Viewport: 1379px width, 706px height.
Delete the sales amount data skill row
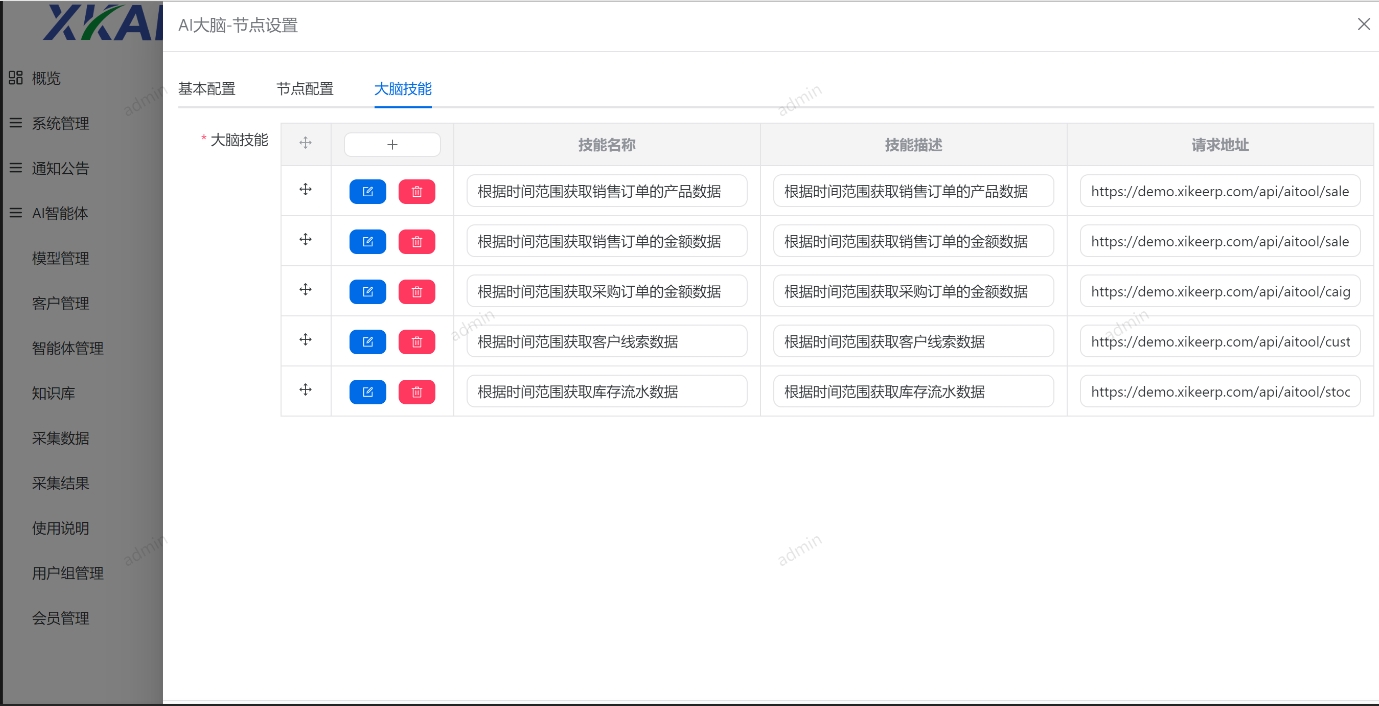click(417, 241)
